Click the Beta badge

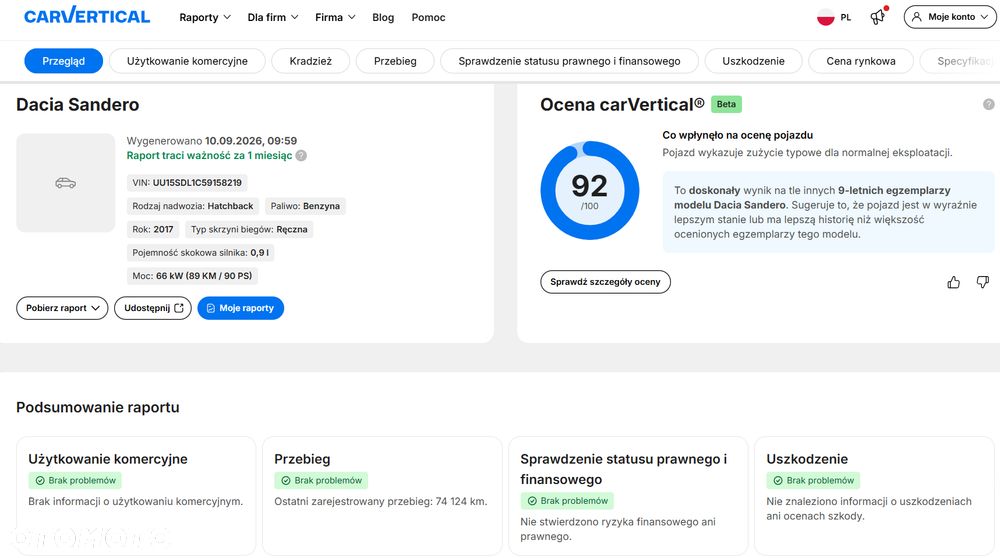(726, 104)
